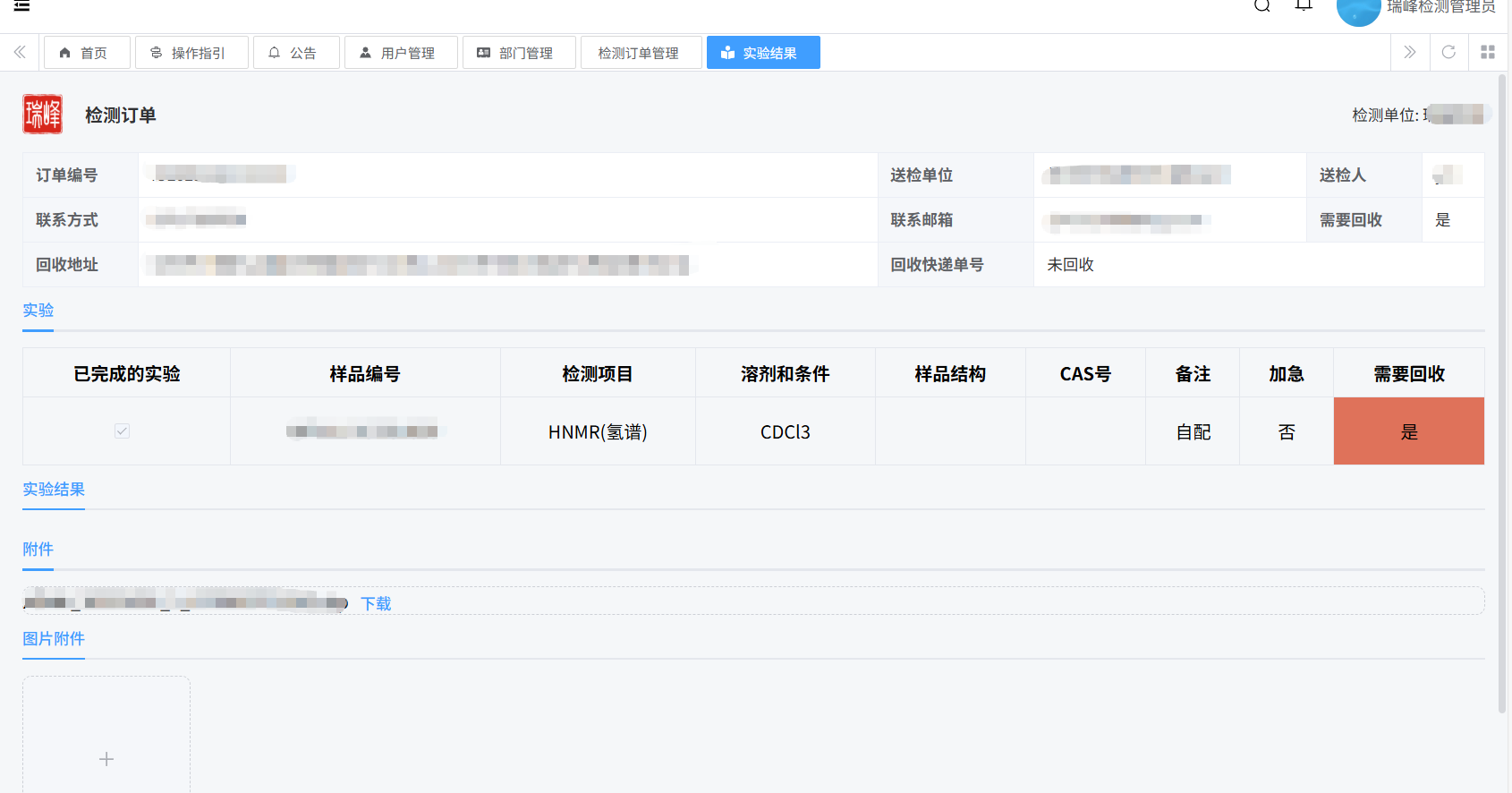Click the vertical page scrollbar
Screen dimensions: 1512x793
[1502, 394]
